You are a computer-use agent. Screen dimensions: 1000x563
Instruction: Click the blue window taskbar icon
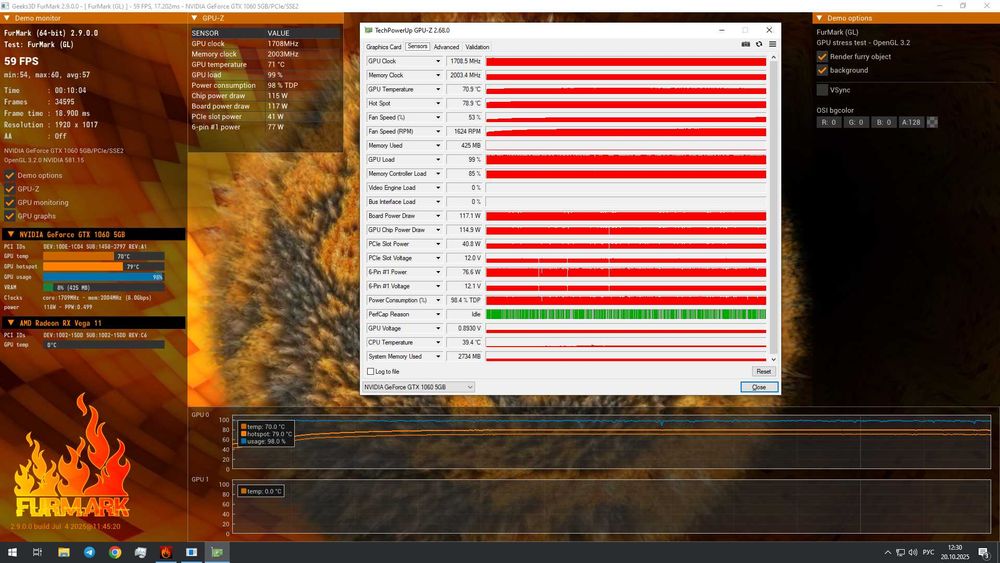(191, 552)
